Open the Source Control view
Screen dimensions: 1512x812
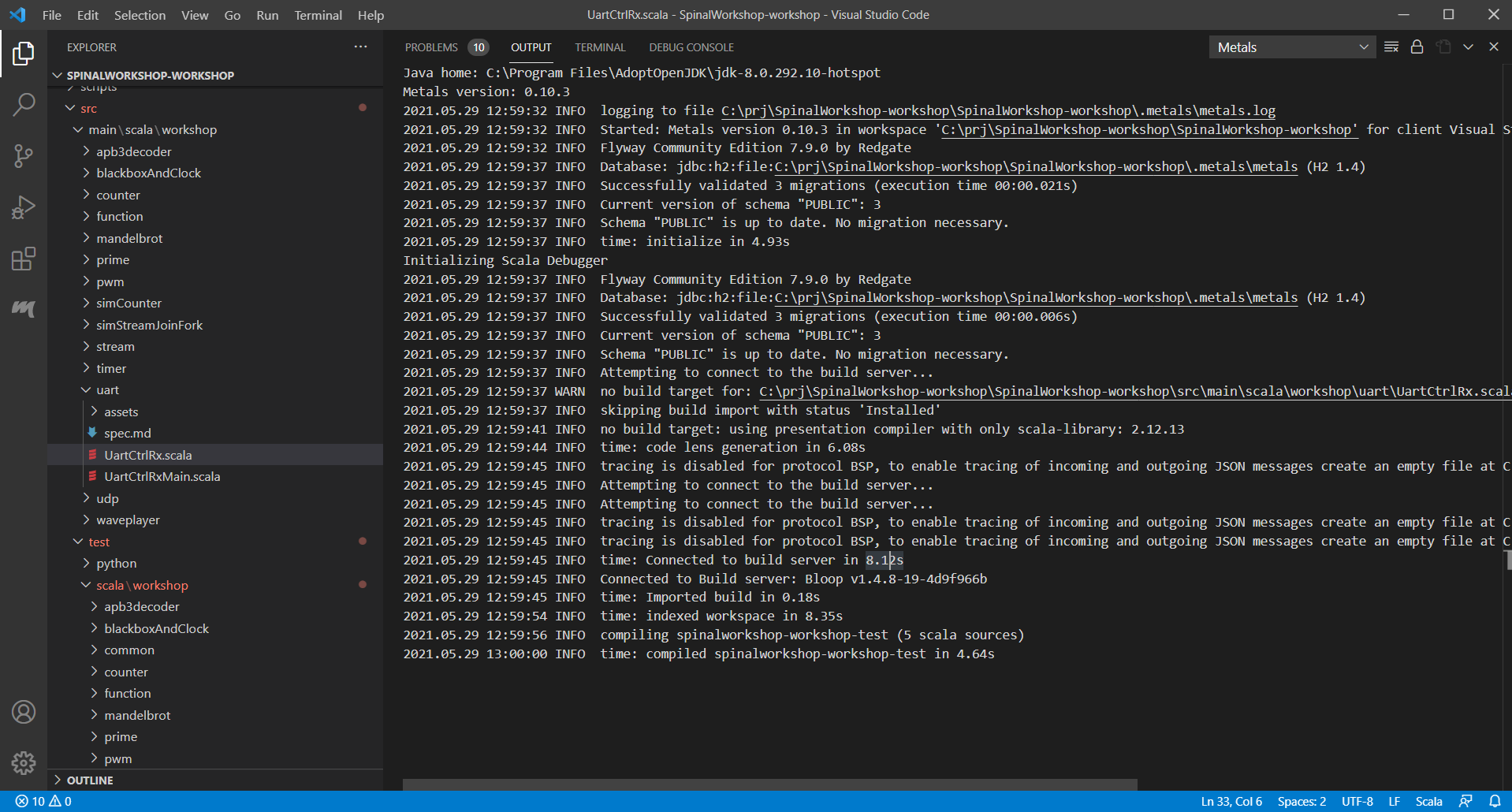point(24,155)
